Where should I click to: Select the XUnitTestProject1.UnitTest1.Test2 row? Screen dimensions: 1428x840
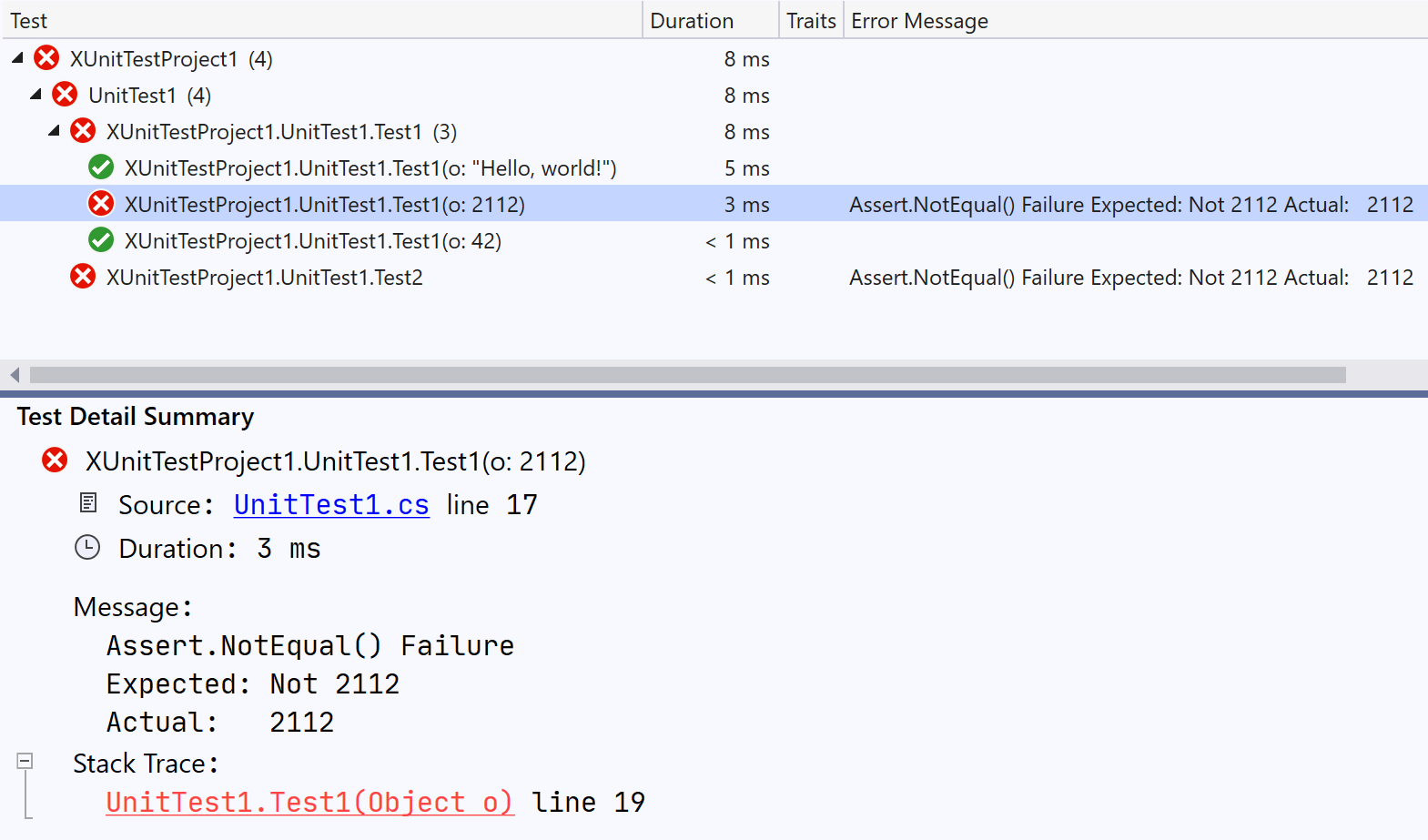[x=714, y=277]
